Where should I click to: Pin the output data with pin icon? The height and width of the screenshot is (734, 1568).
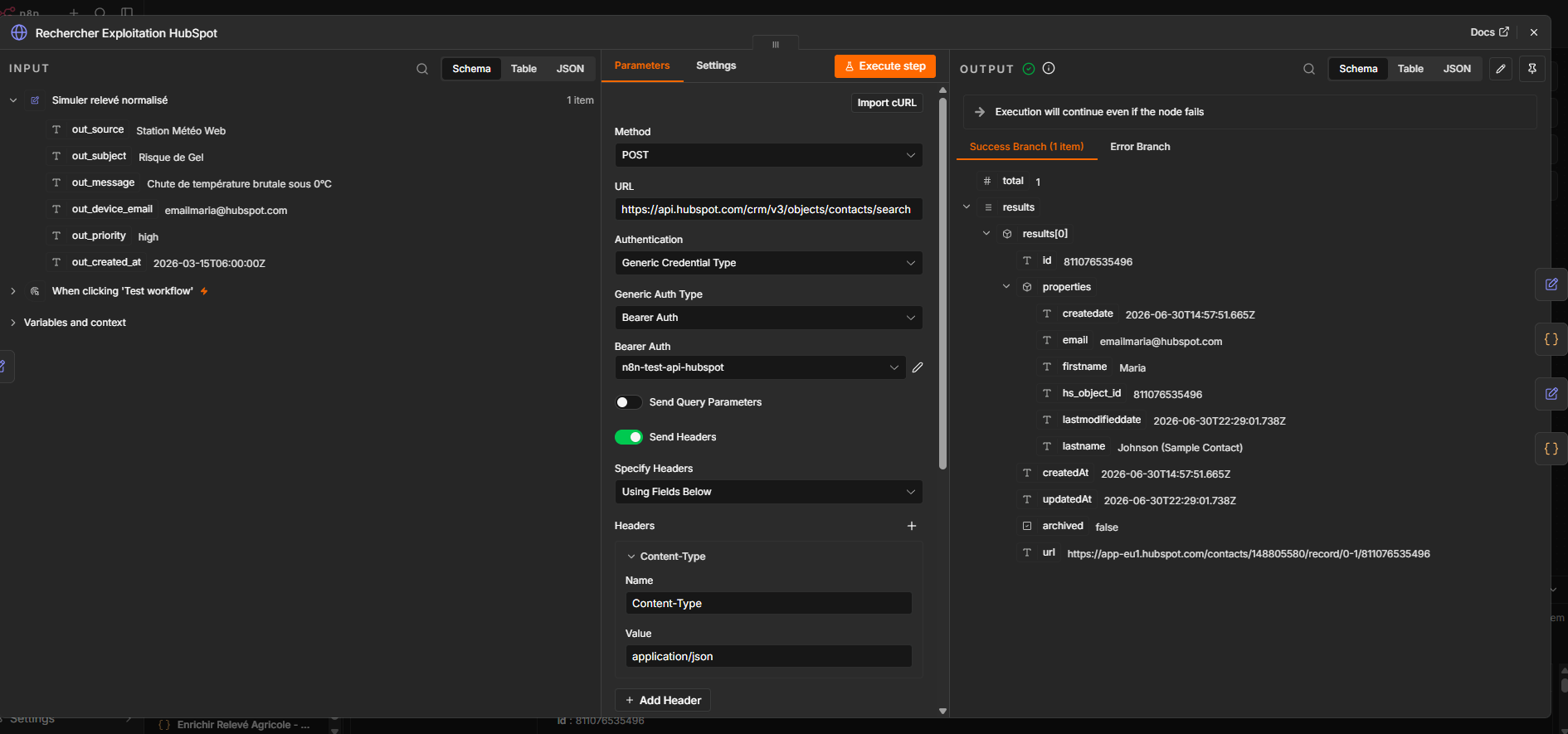[x=1532, y=69]
